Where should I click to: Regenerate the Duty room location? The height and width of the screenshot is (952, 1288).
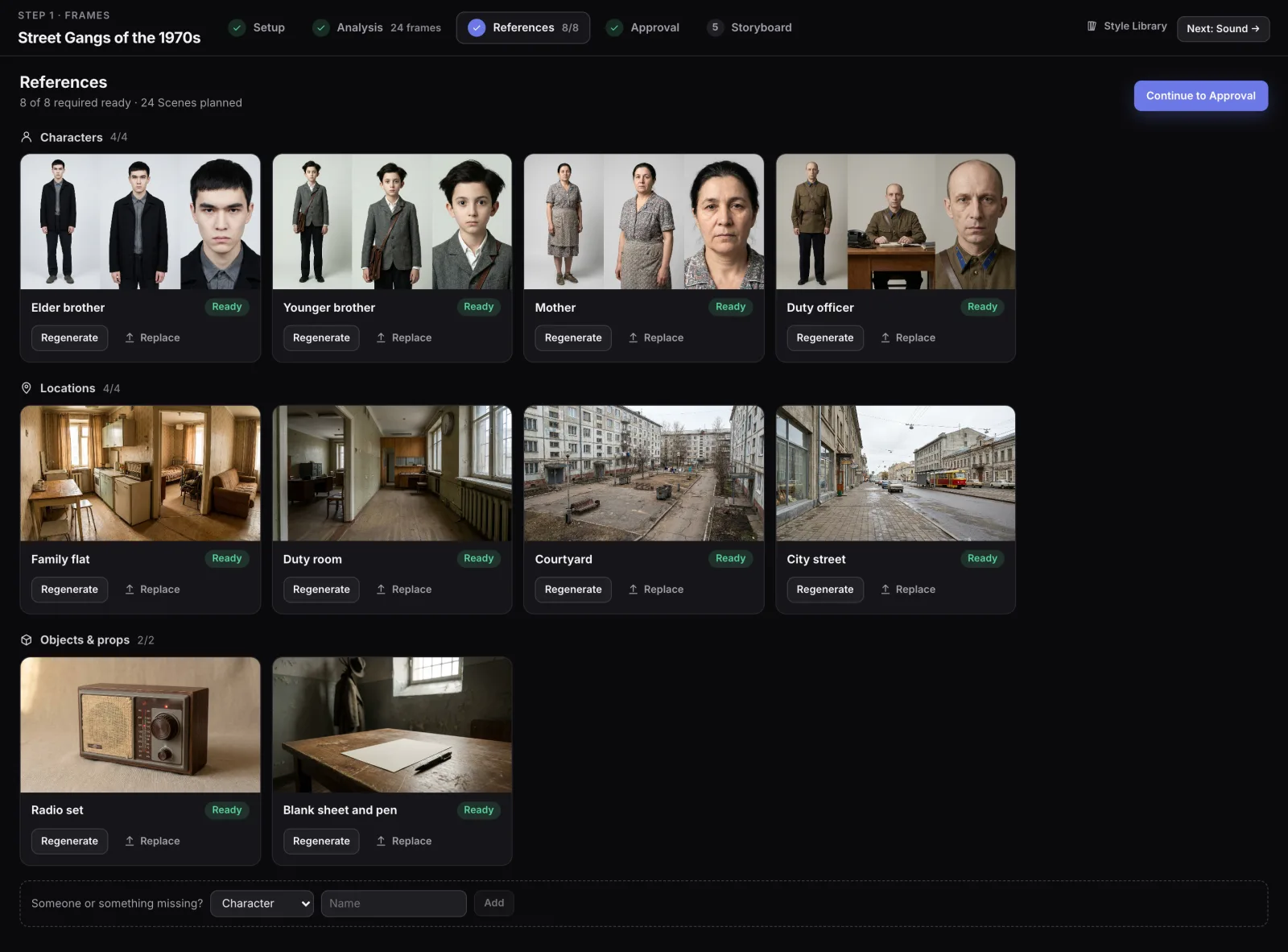(321, 590)
